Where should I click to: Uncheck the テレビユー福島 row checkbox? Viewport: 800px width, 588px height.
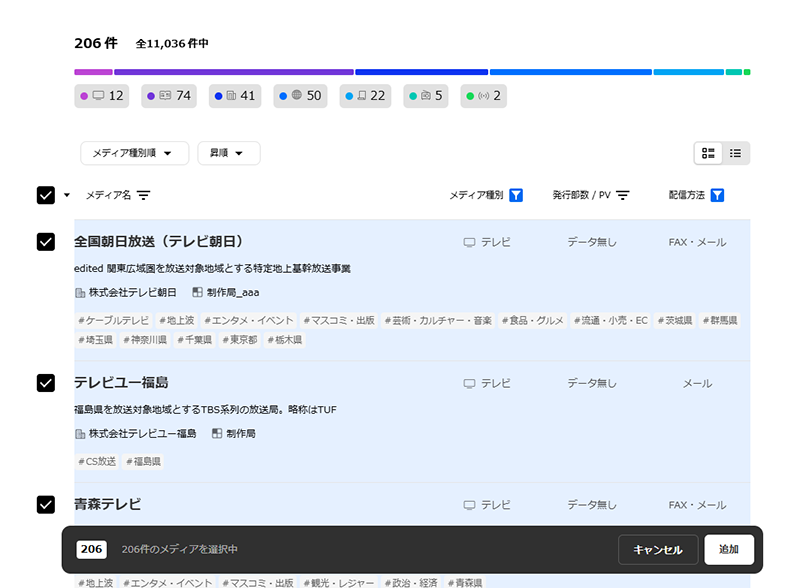coord(46,383)
